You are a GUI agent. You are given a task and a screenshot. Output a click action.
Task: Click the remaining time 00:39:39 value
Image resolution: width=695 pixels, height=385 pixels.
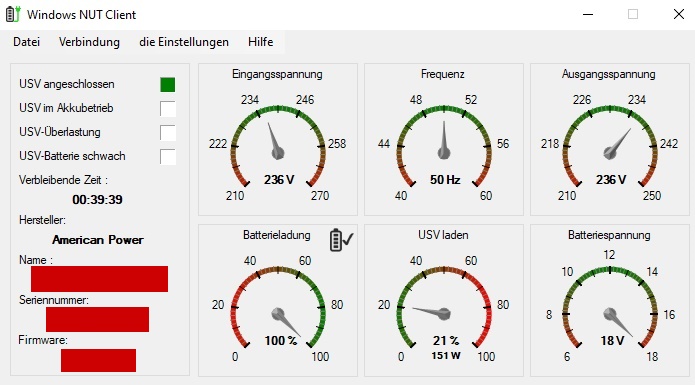pyautogui.click(x=98, y=200)
